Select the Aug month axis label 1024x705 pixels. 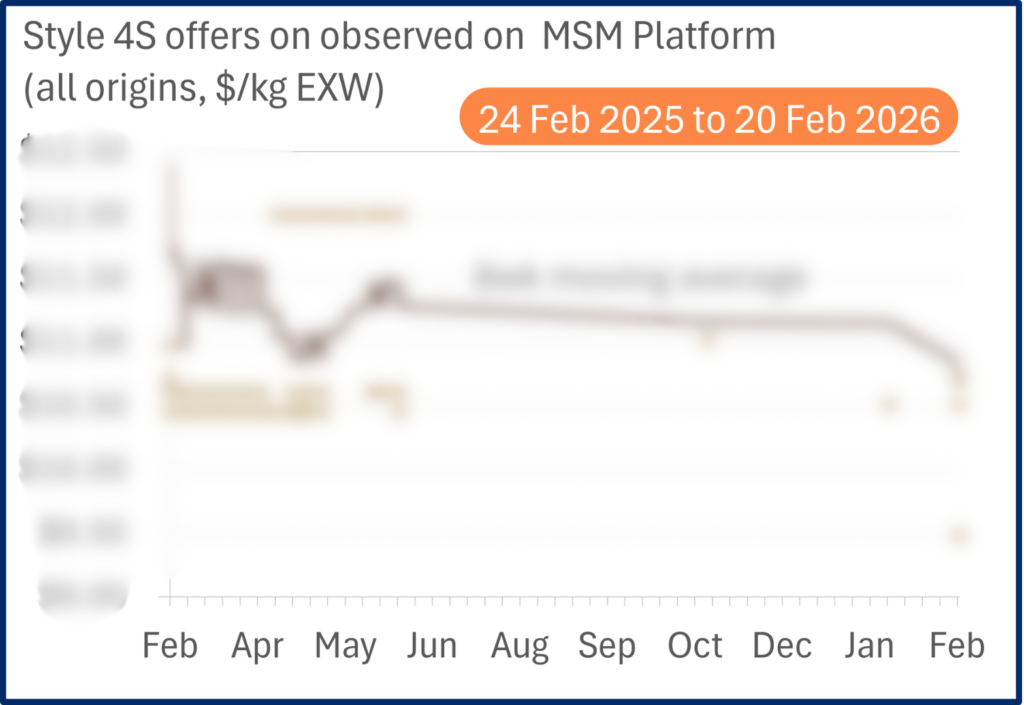(520, 646)
